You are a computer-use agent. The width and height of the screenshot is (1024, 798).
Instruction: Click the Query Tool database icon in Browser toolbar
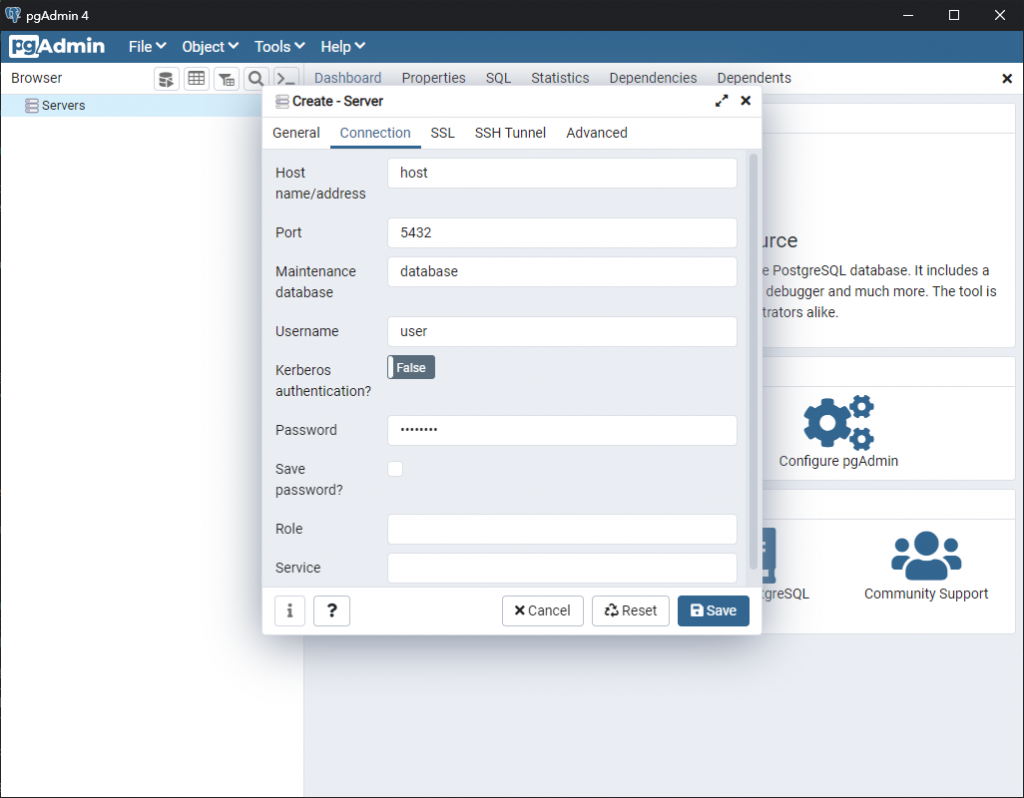point(167,79)
